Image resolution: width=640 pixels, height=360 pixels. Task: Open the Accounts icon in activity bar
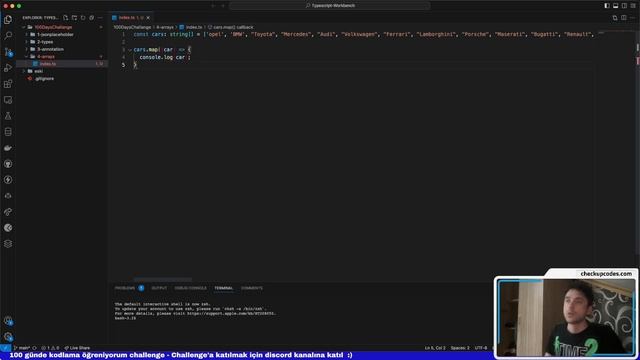pos(8,321)
